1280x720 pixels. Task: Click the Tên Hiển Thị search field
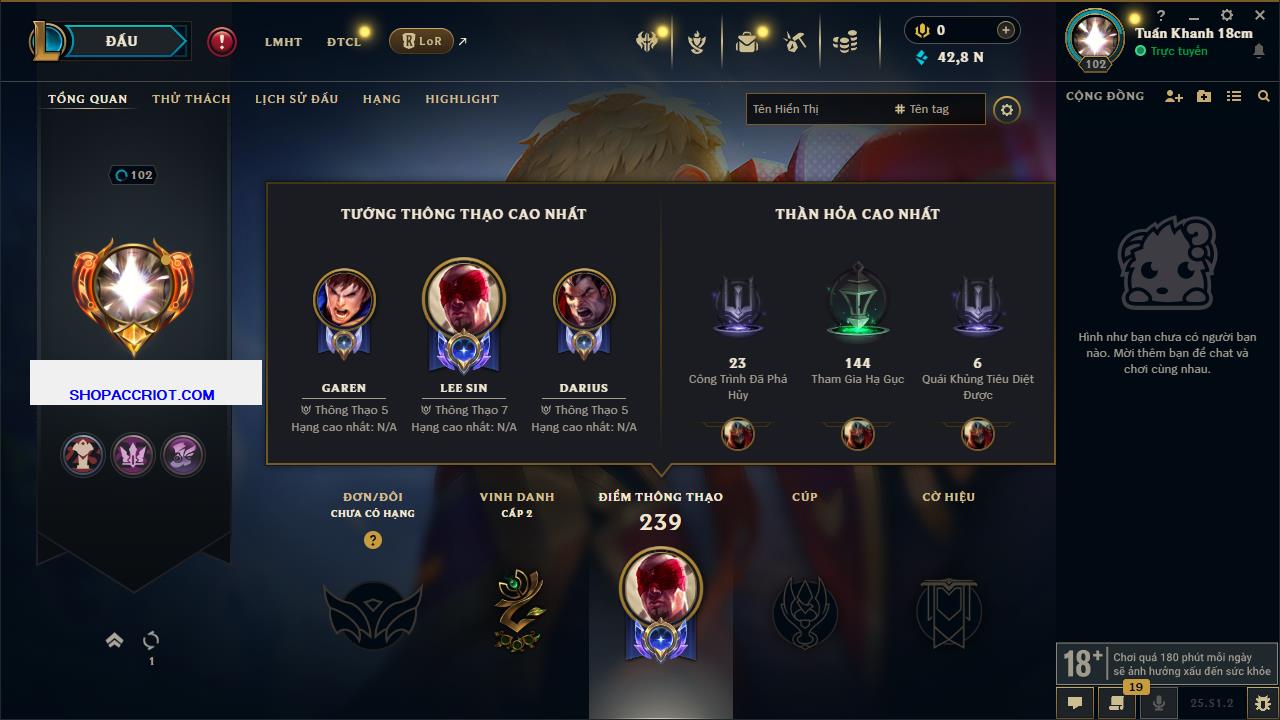click(x=816, y=109)
